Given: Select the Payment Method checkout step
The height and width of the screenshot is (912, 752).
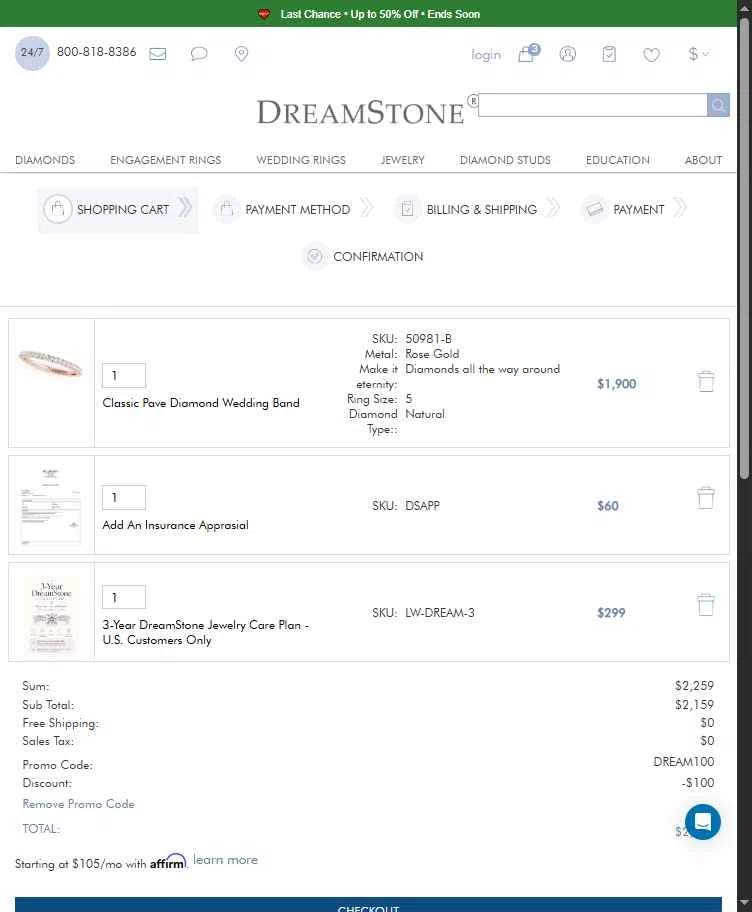Looking at the screenshot, I should click(294, 209).
